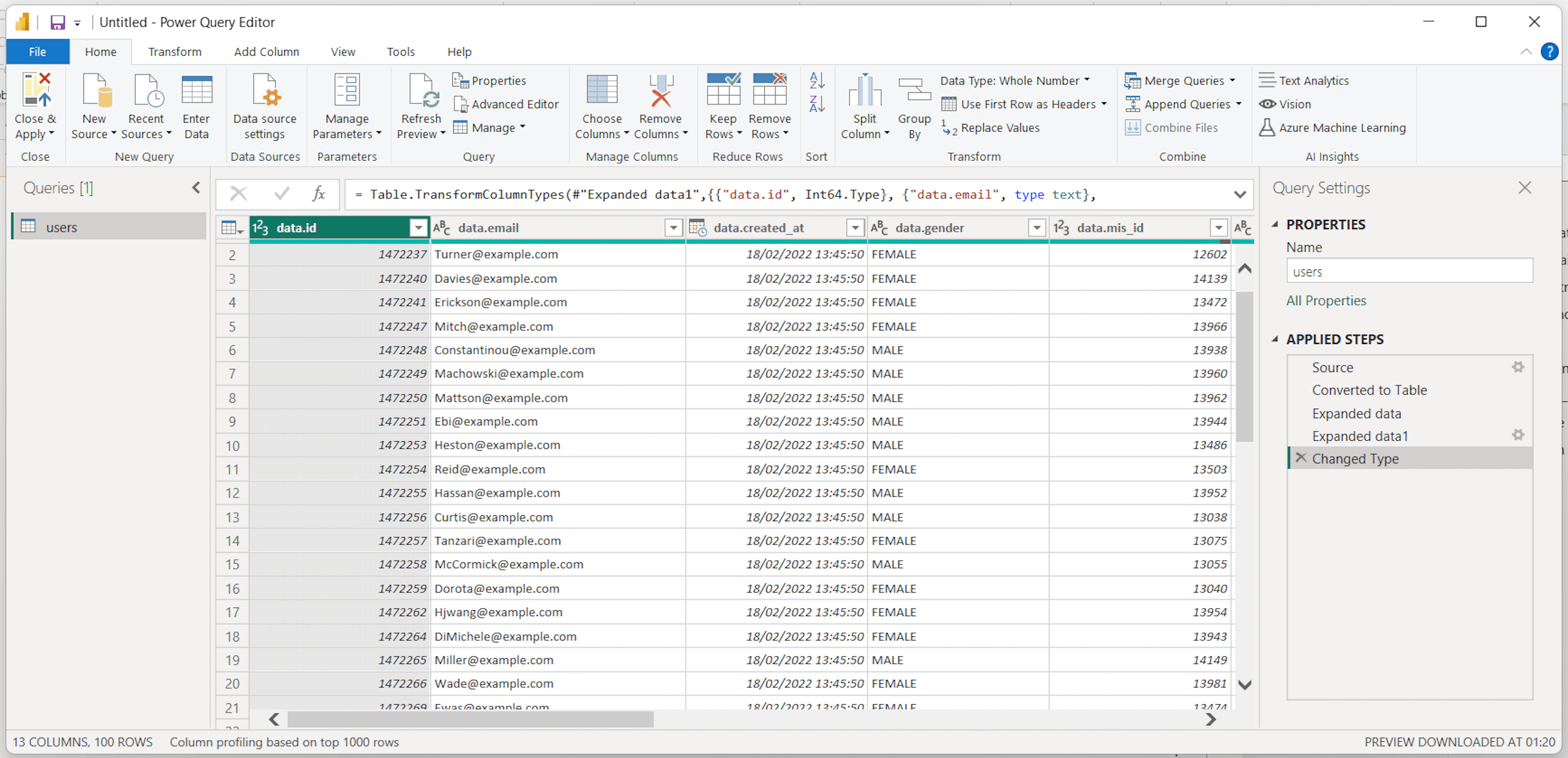
Task: Open the Advanced Editor
Action: (x=505, y=104)
